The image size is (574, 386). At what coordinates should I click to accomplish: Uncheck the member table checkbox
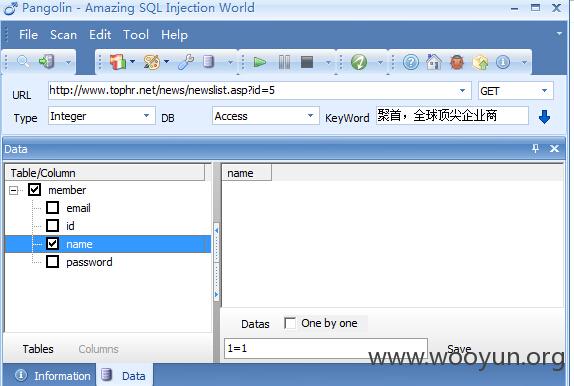click(34, 190)
